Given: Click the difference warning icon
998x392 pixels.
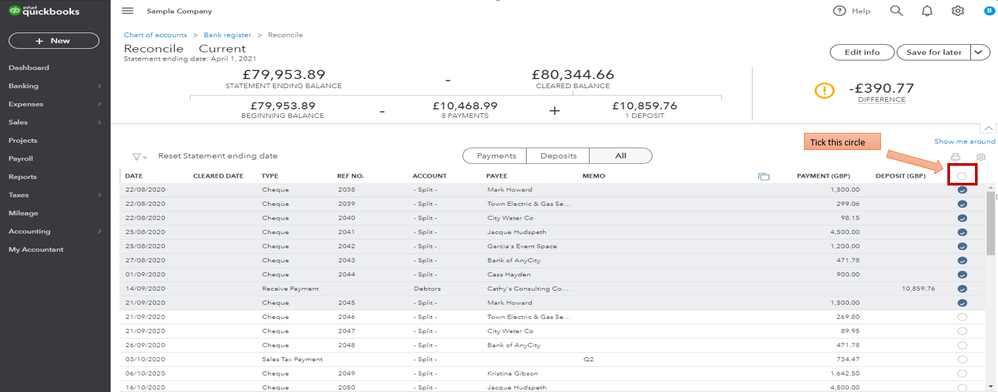Looking at the screenshot, I should point(824,90).
